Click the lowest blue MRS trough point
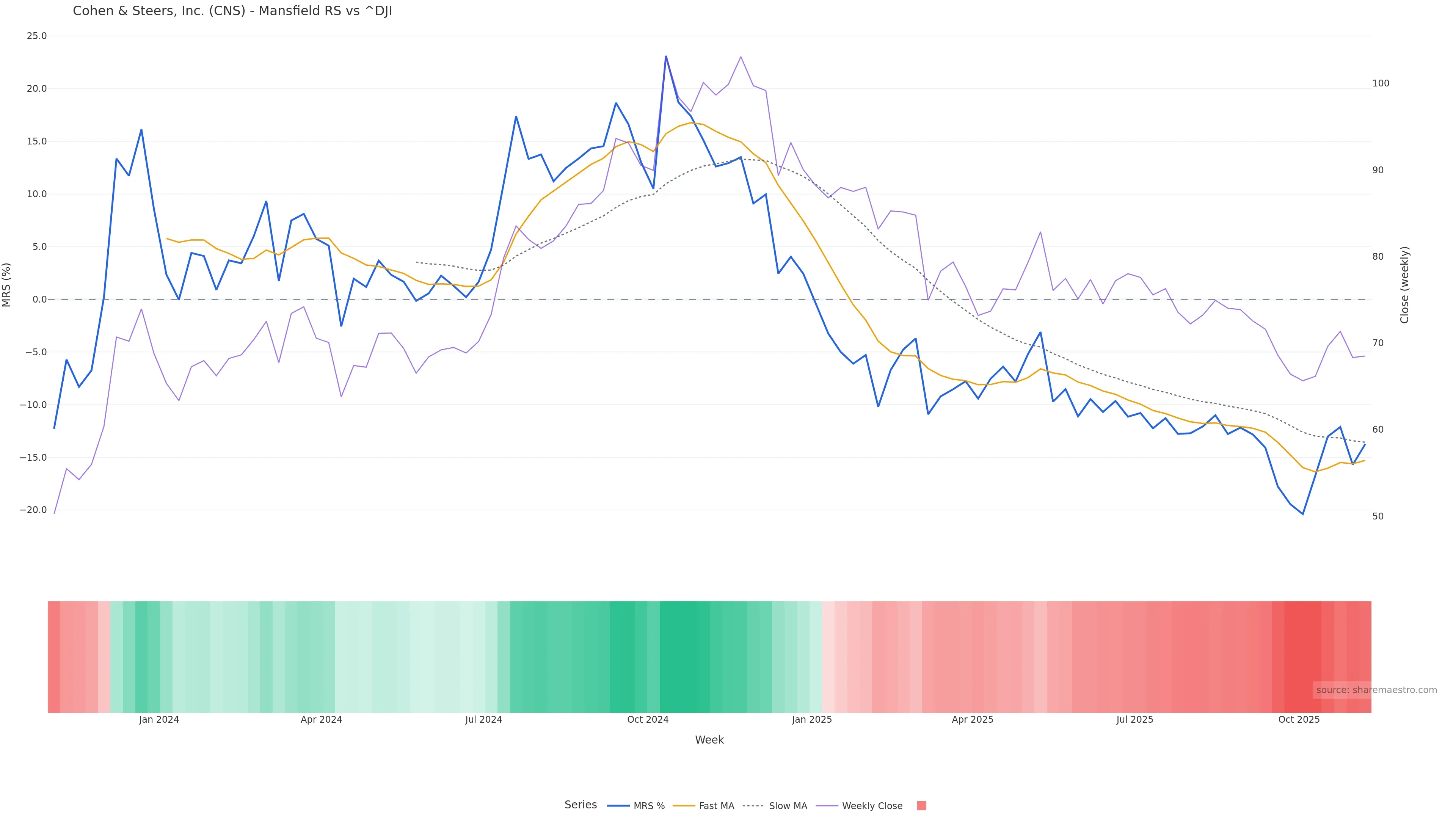1456x819 pixels. [1303, 515]
